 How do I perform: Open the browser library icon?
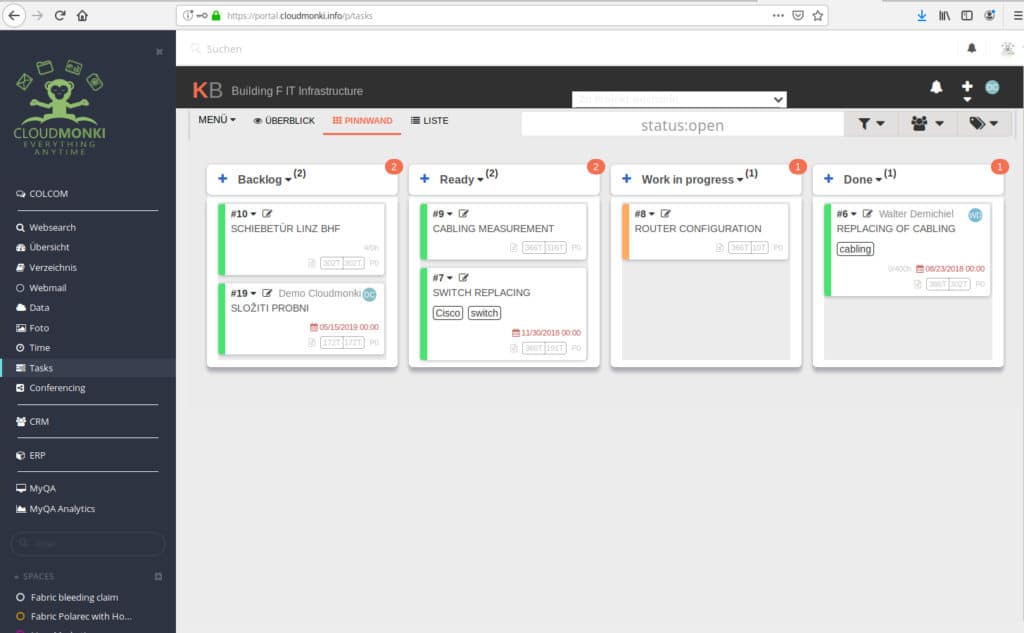pos(944,15)
